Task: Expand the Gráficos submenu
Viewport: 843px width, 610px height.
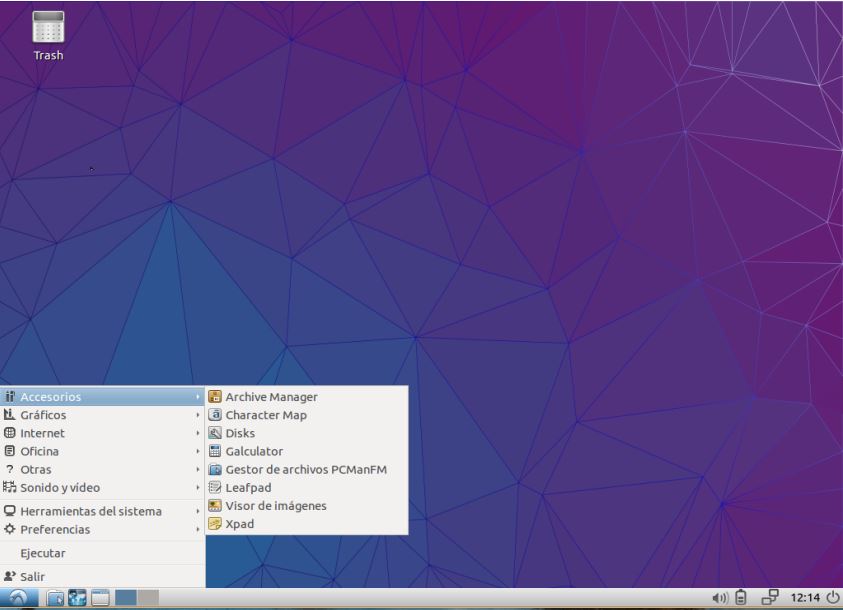Action: pos(43,415)
